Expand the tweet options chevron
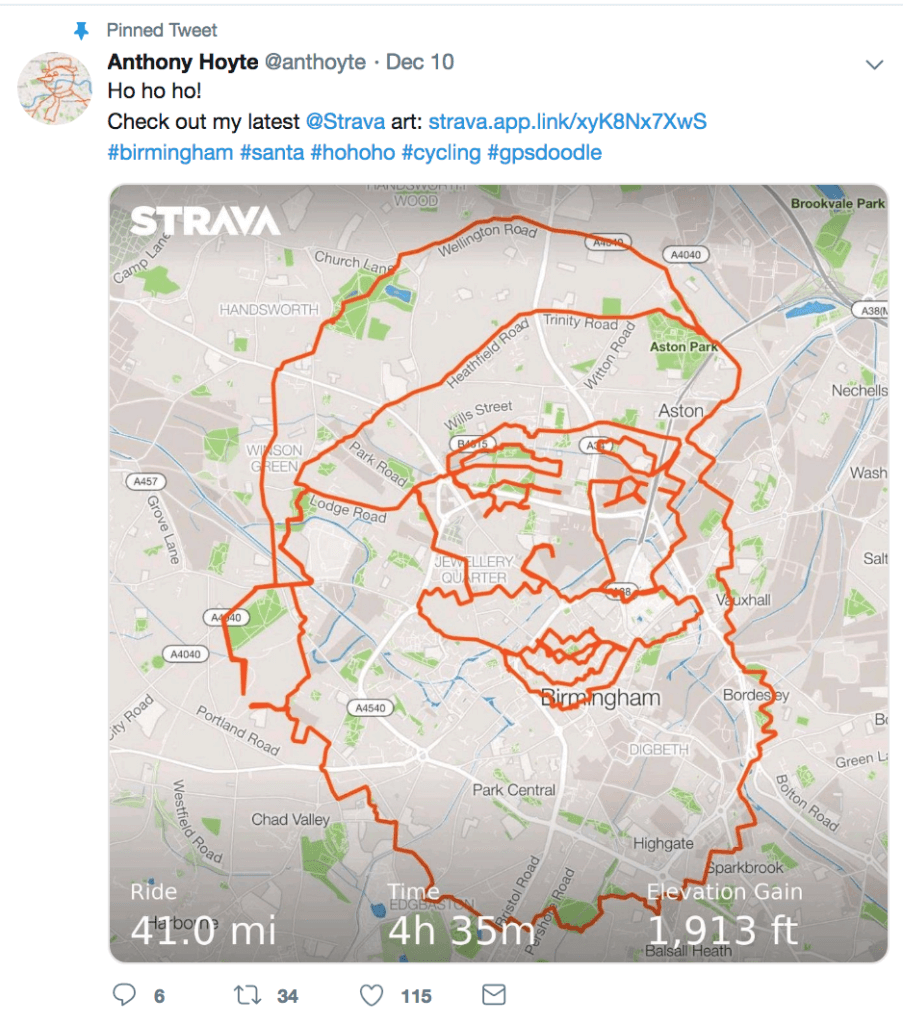 874,64
